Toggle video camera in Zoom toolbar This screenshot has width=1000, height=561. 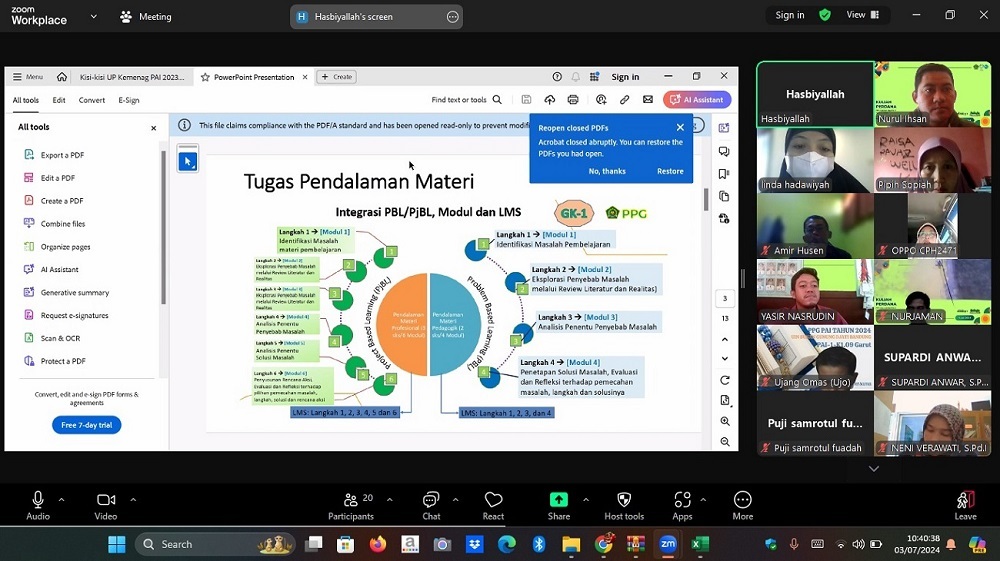[106, 506]
